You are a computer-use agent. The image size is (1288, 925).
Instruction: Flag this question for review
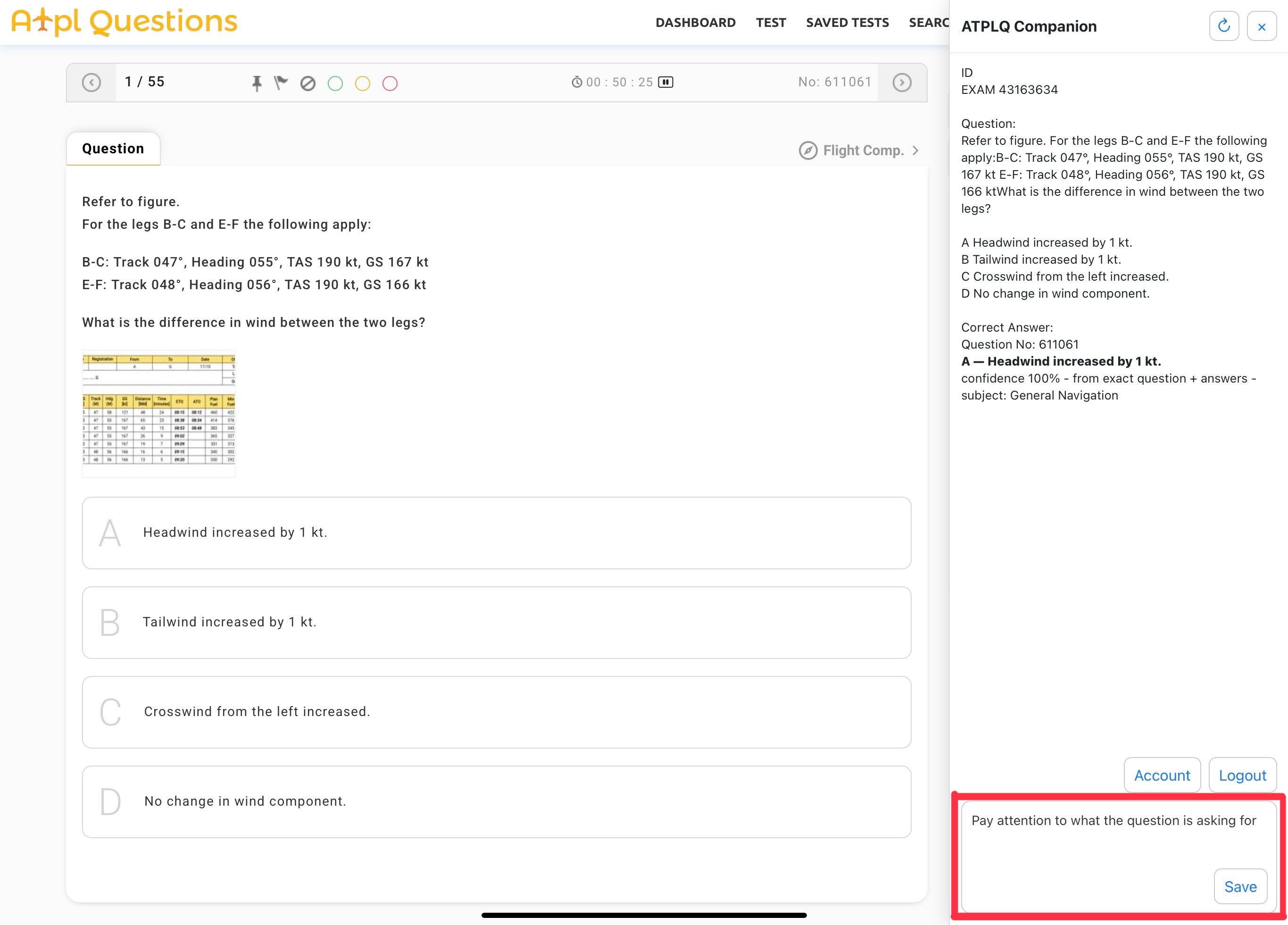(281, 83)
